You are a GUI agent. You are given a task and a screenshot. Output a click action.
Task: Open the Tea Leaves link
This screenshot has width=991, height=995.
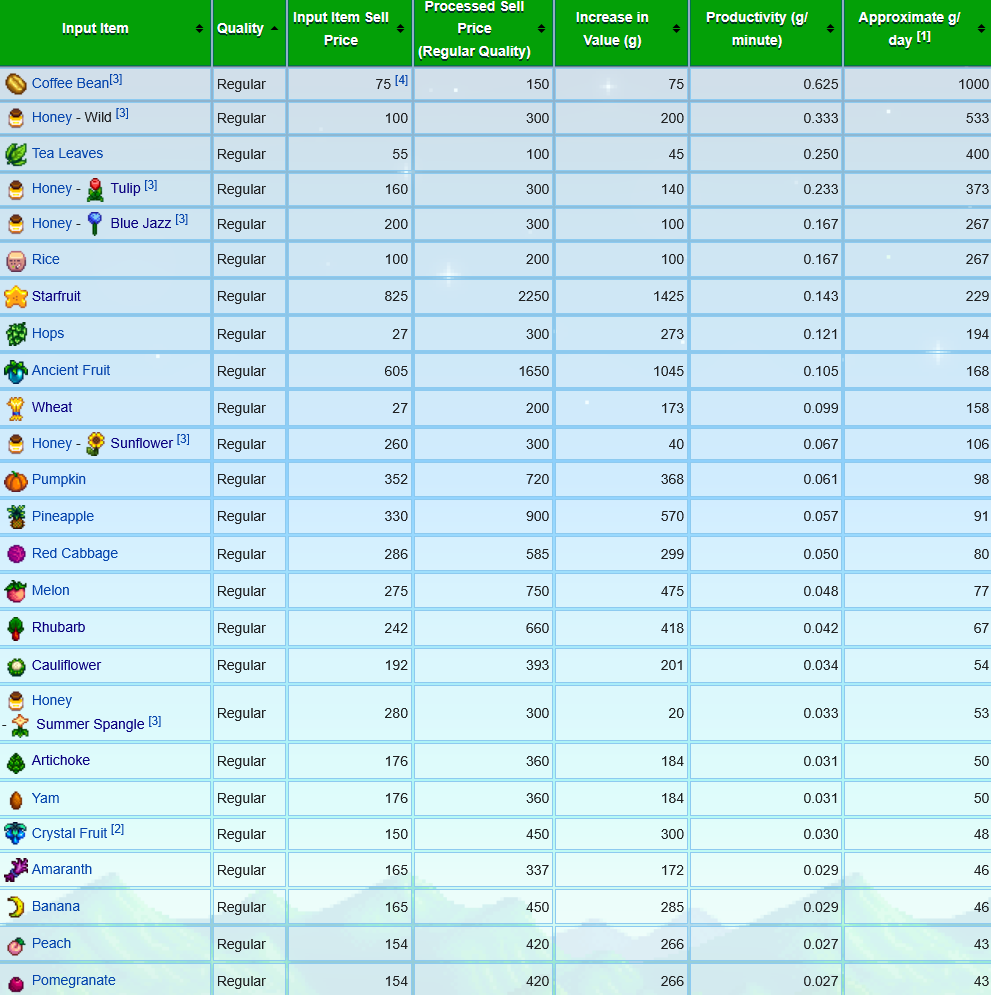(x=67, y=153)
